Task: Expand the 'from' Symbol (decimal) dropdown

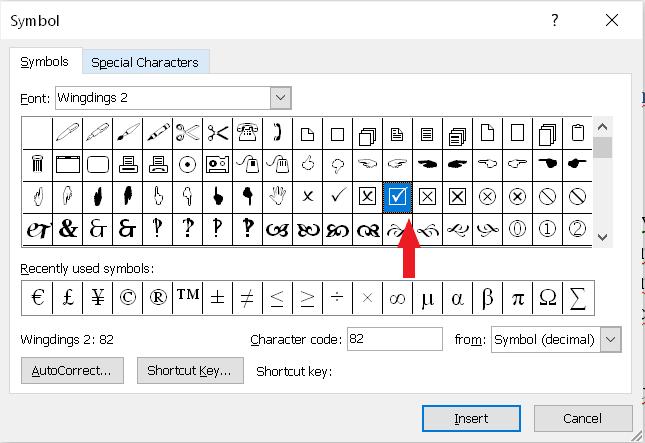Action: pos(610,340)
